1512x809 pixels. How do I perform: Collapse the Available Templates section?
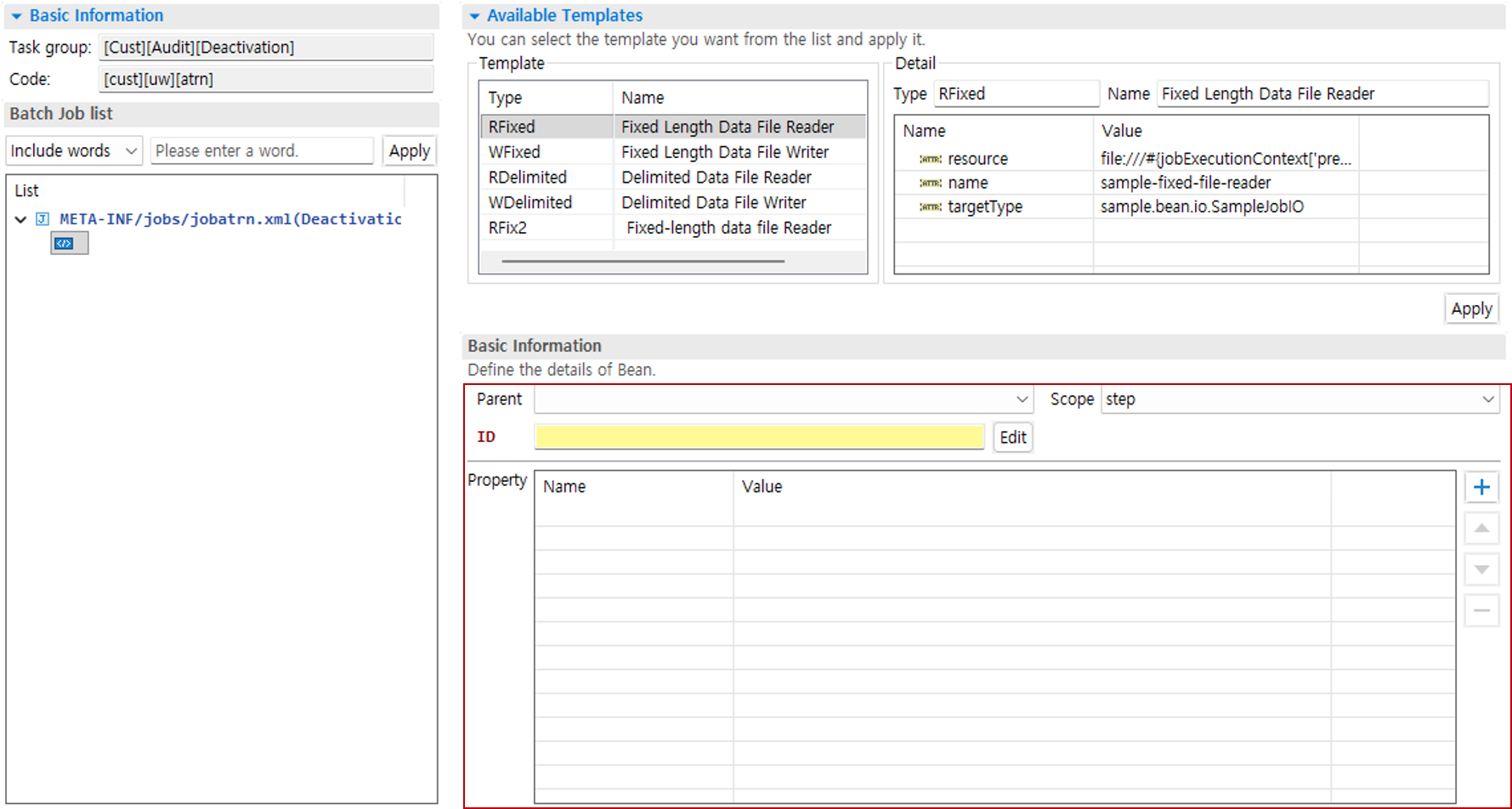[475, 16]
